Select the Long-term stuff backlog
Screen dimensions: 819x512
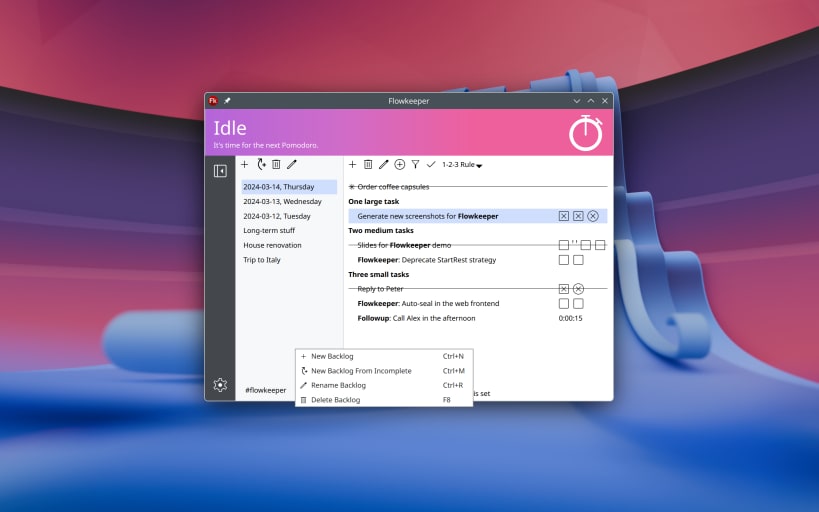[x=289, y=230]
